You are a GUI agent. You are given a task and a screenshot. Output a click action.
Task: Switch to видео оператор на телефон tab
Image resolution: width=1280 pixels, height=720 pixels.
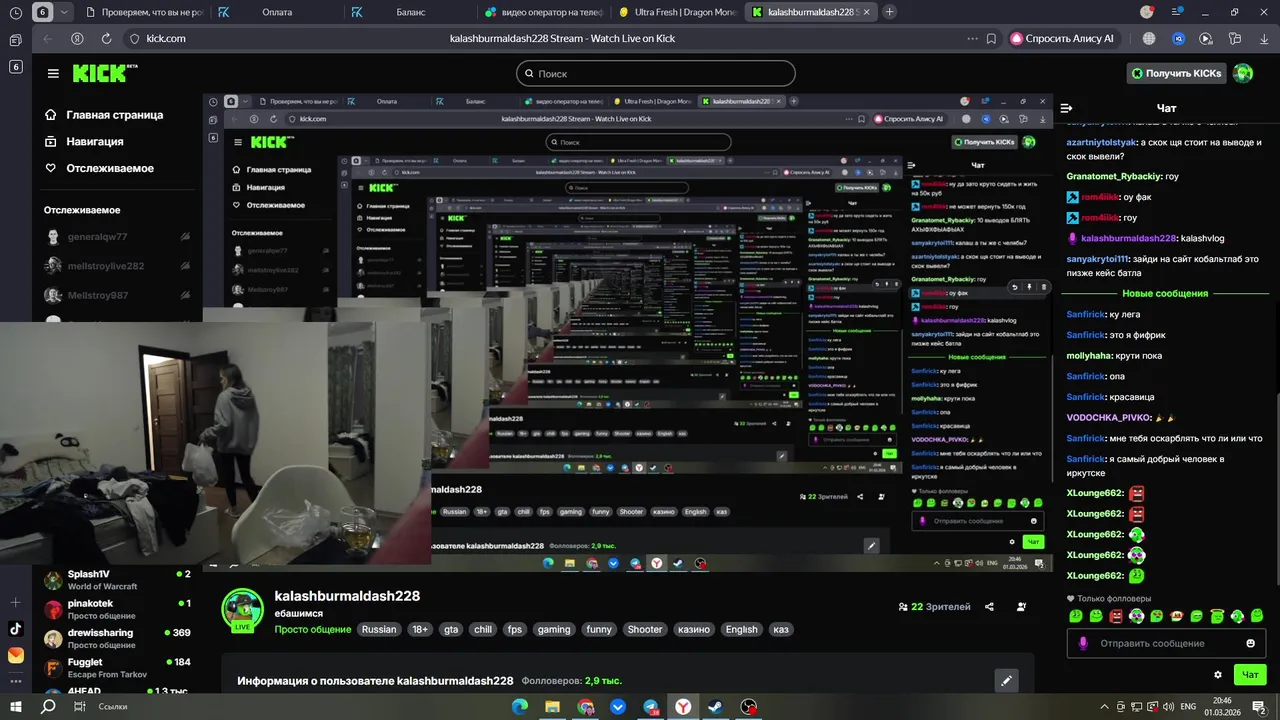tap(543, 12)
